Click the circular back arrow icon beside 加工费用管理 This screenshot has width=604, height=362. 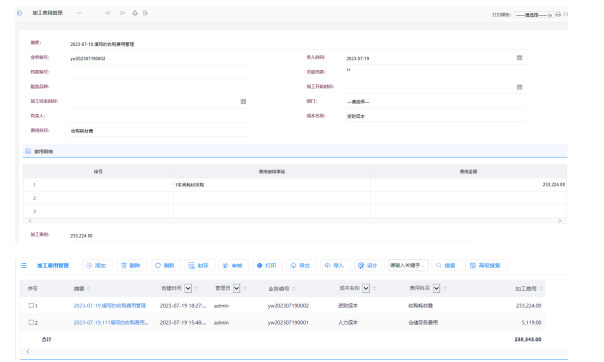[19, 13]
